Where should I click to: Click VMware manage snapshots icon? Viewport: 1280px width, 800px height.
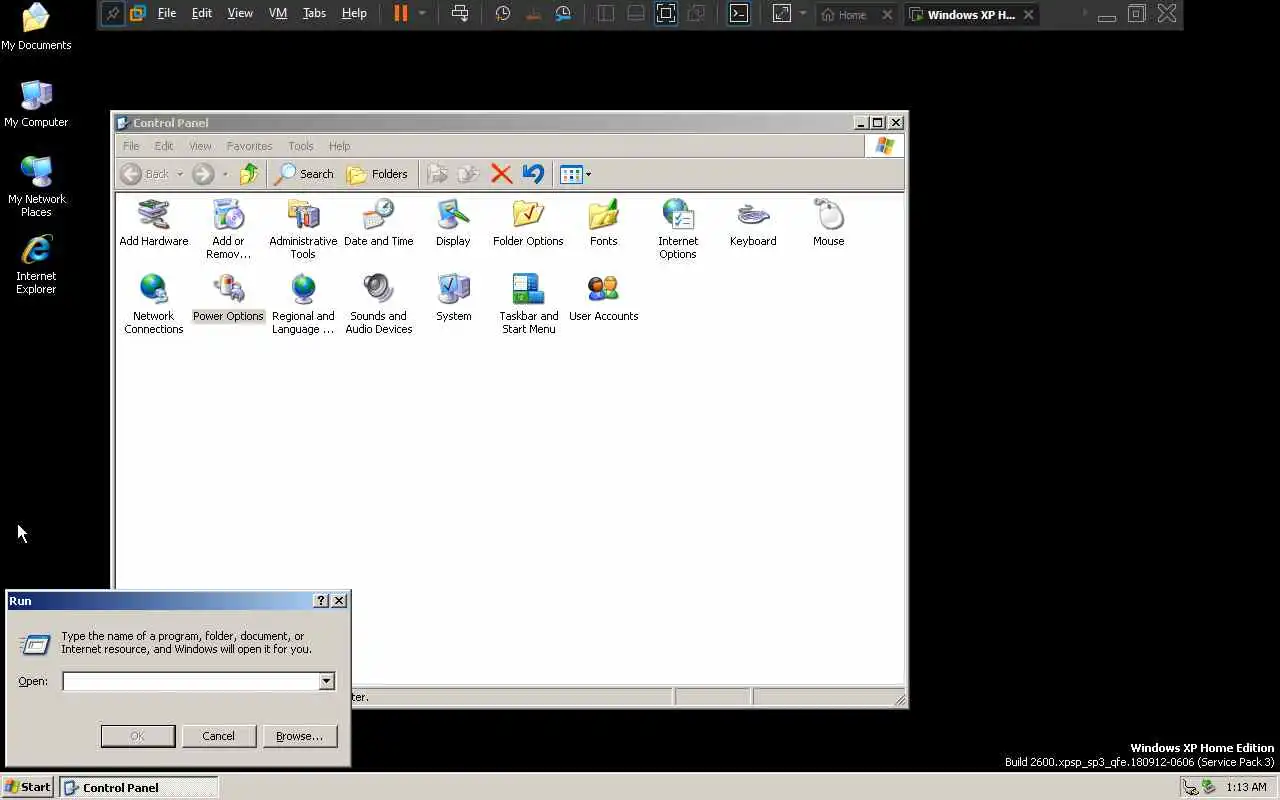pyautogui.click(x=564, y=13)
